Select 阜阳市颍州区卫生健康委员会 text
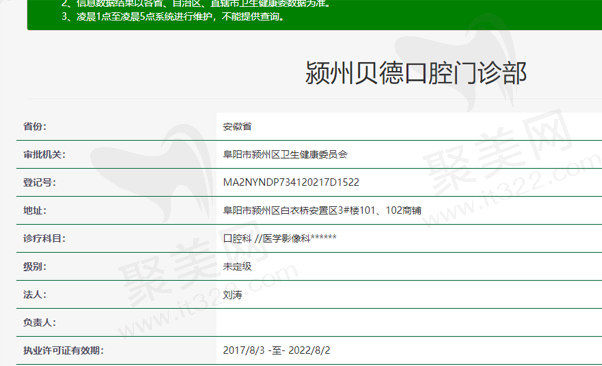Image resolution: width=602 pixels, height=366 pixels. click(285, 154)
